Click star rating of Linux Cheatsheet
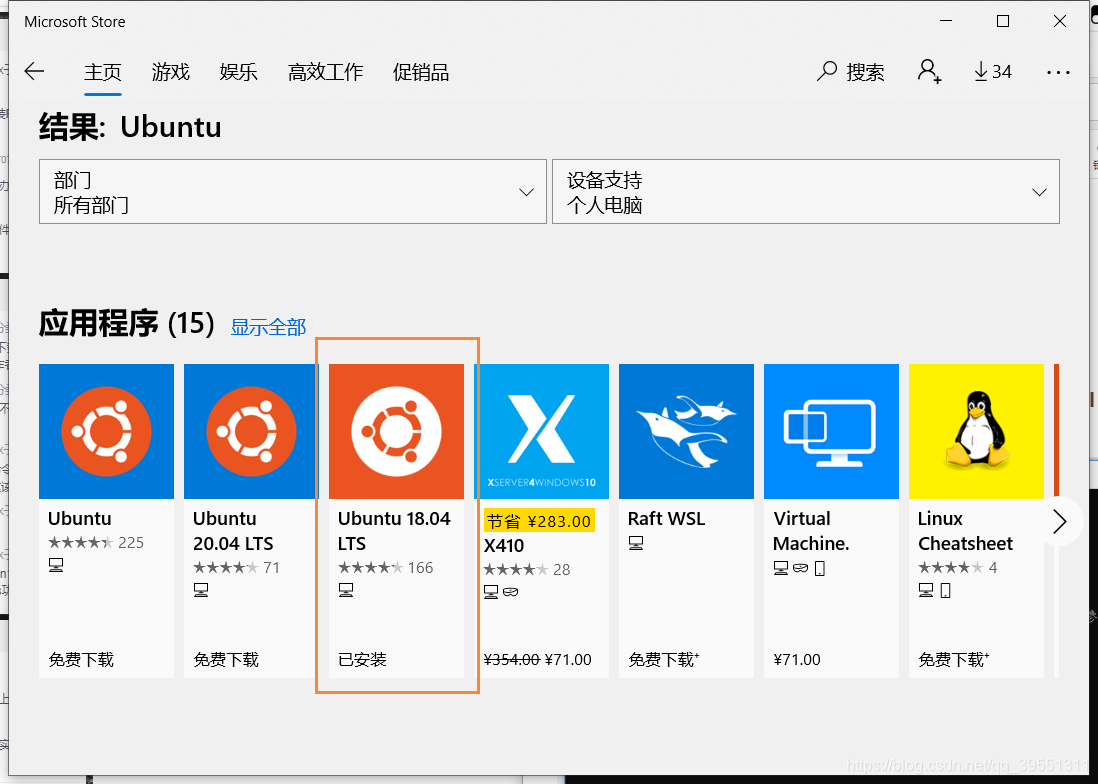 pos(951,568)
